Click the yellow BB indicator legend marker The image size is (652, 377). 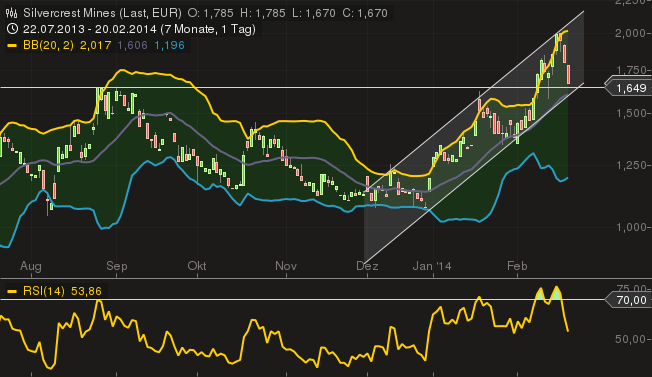pyautogui.click(x=12, y=45)
